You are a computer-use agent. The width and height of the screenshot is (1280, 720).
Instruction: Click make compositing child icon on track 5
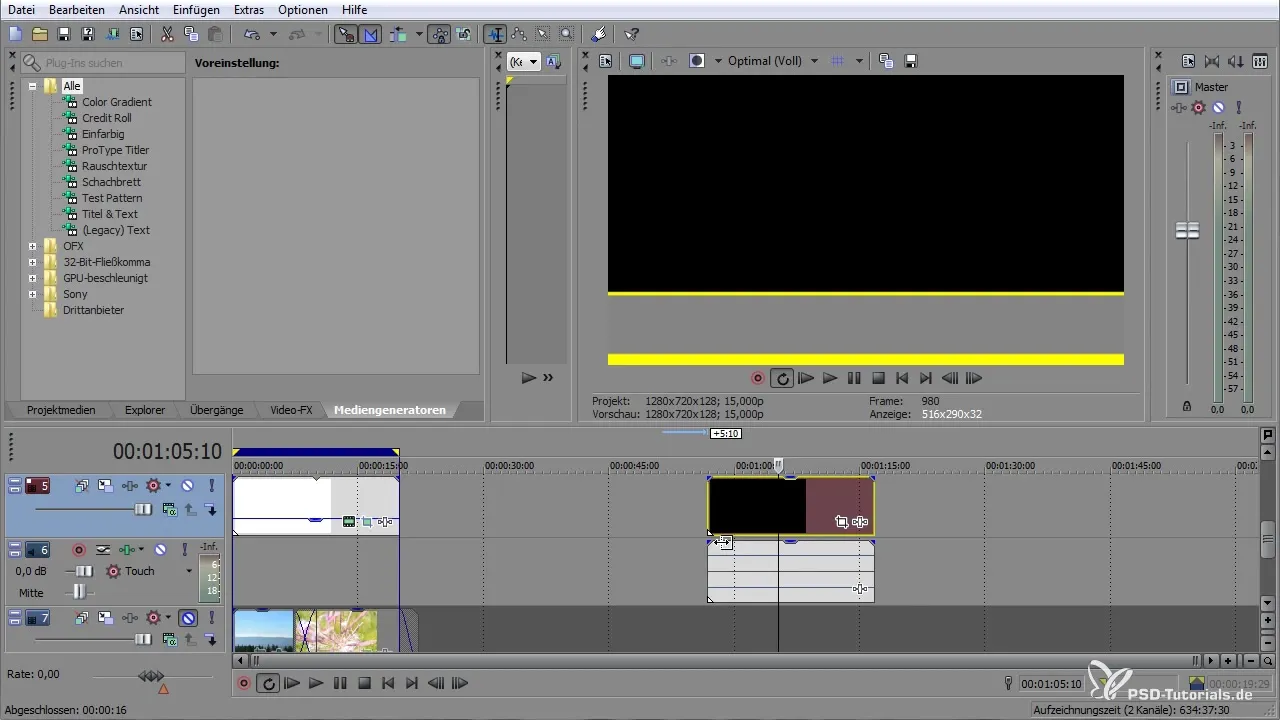coord(211,509)
